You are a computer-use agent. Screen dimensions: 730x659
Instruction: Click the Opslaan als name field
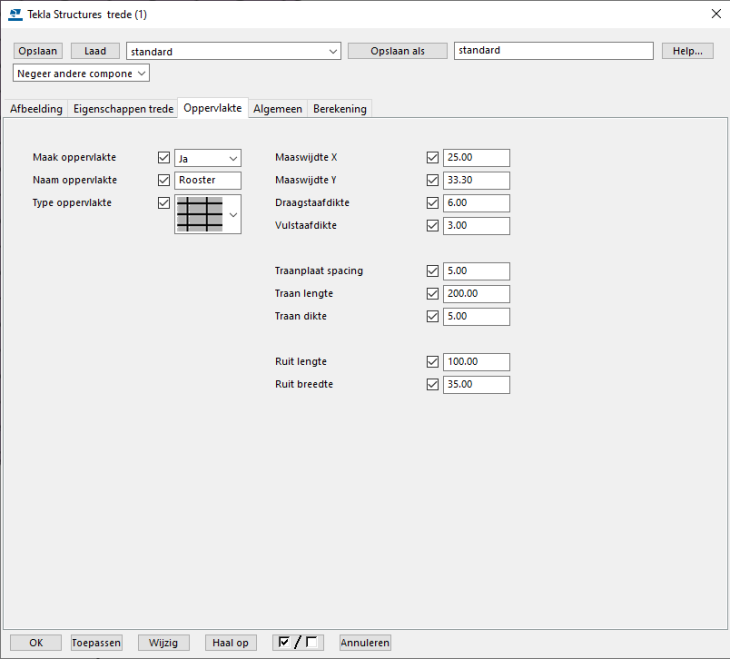point(554,51)
